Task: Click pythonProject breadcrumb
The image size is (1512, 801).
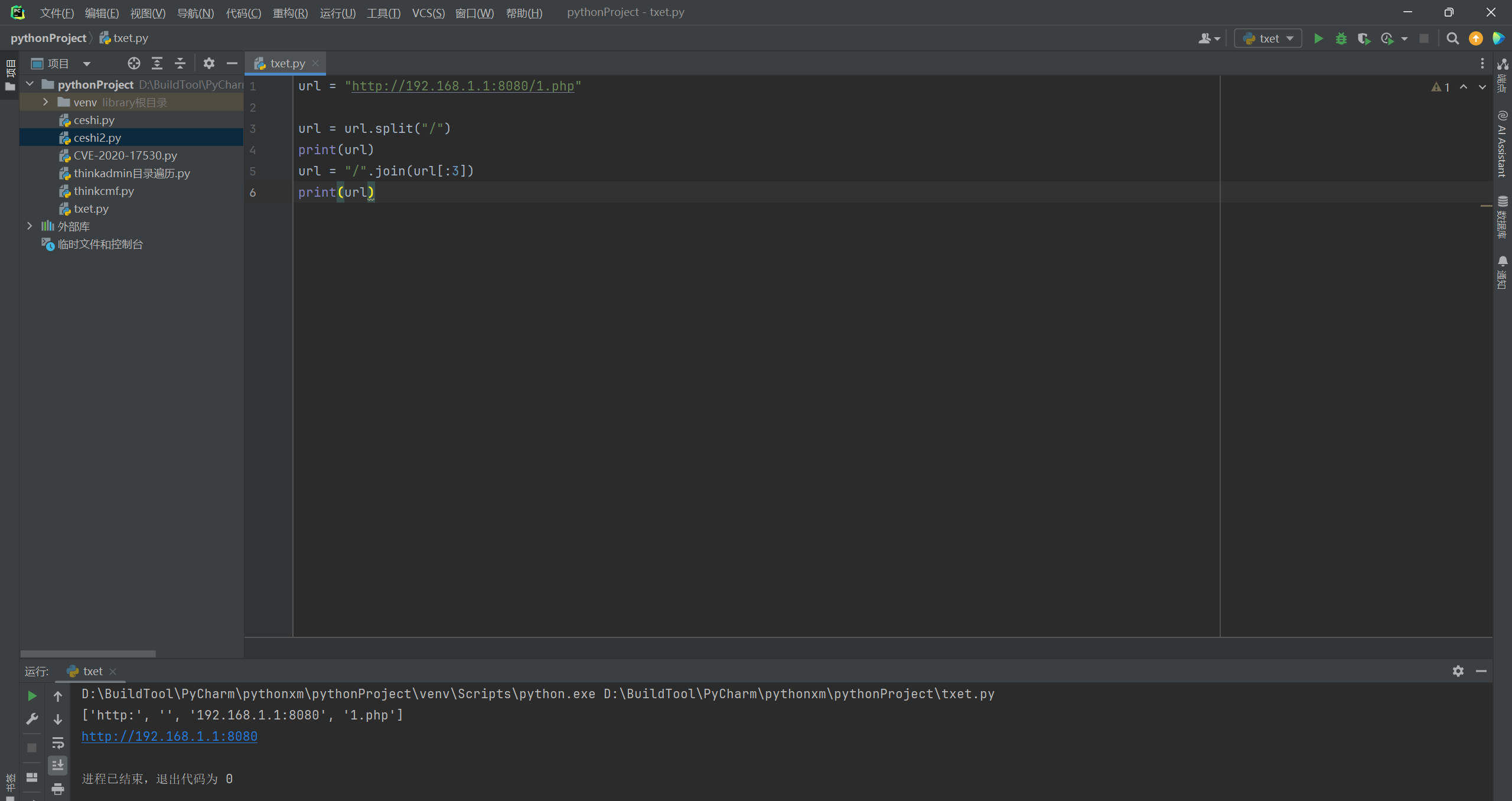Action: tap(48, 38)
